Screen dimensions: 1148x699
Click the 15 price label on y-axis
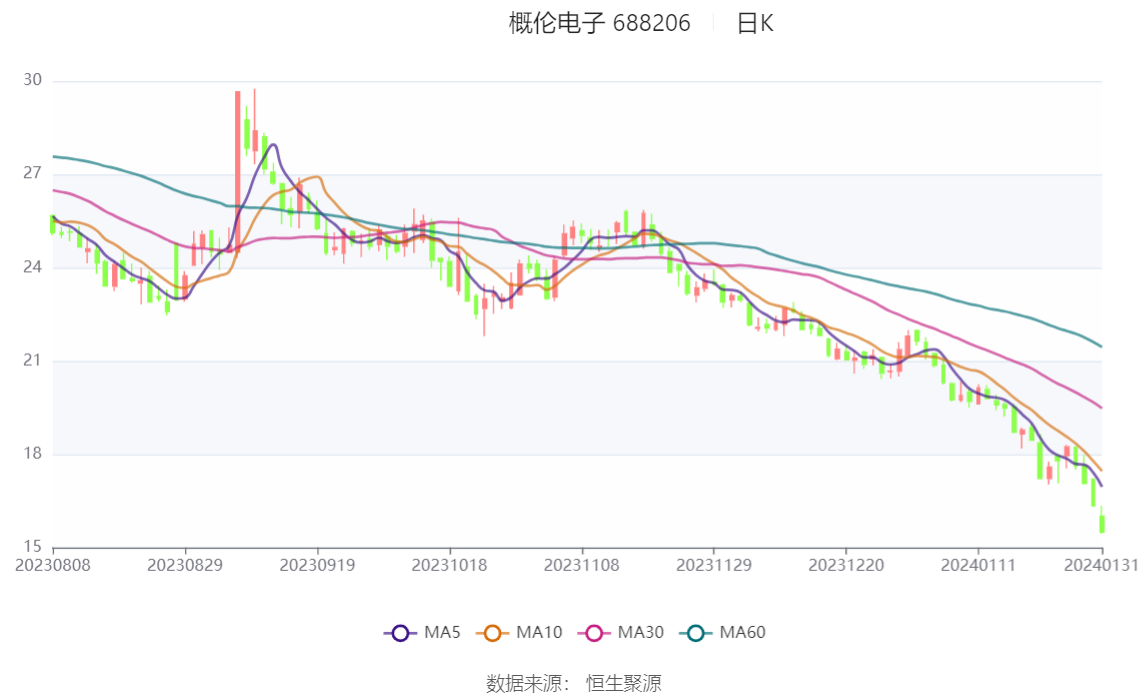tap(33, 547)
